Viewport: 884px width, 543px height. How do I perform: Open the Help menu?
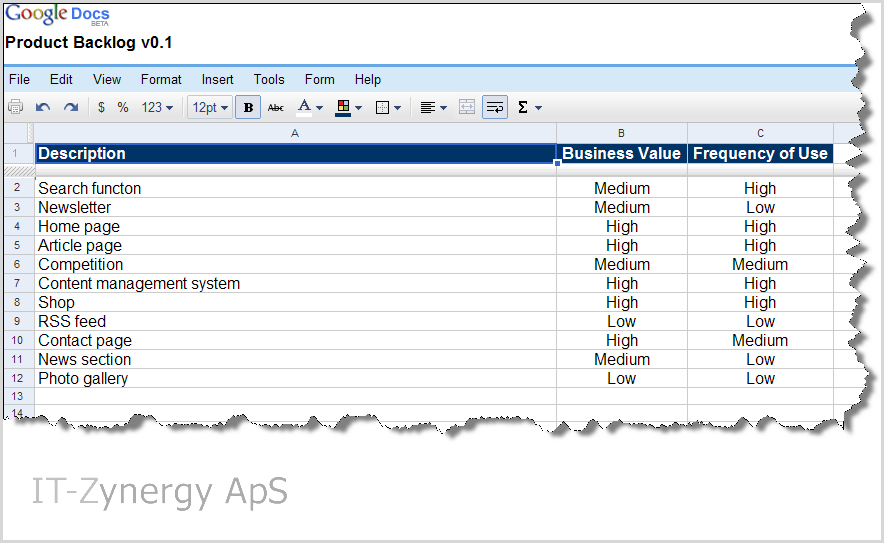click(x=368, y=80)
